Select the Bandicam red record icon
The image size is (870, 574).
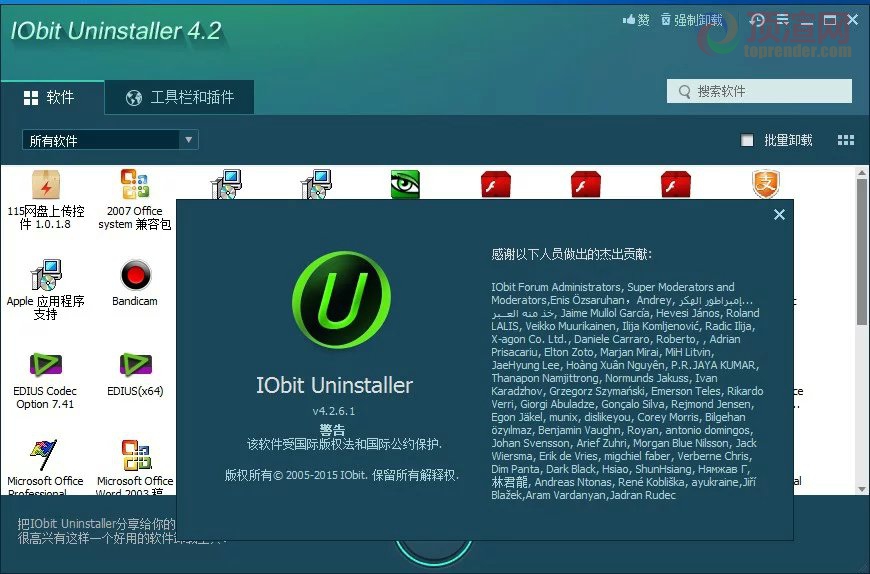135,275
